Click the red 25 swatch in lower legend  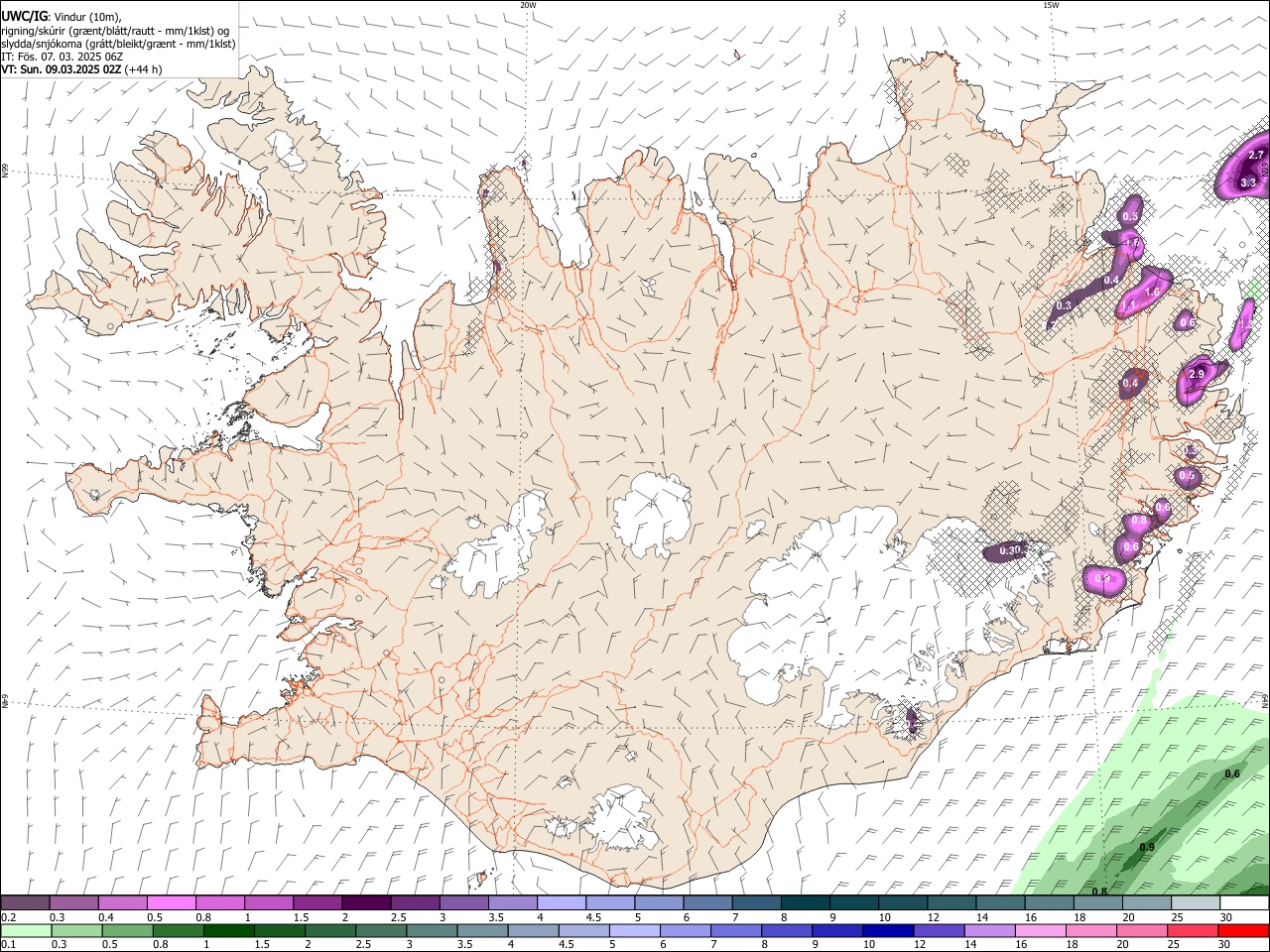(x=1193, y=930)
